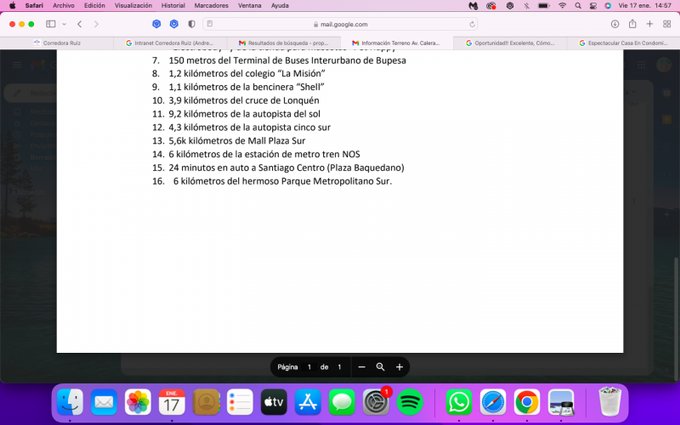680x425 pixels.
Task: Open Spotify from the dock
Action: point(410,402)
